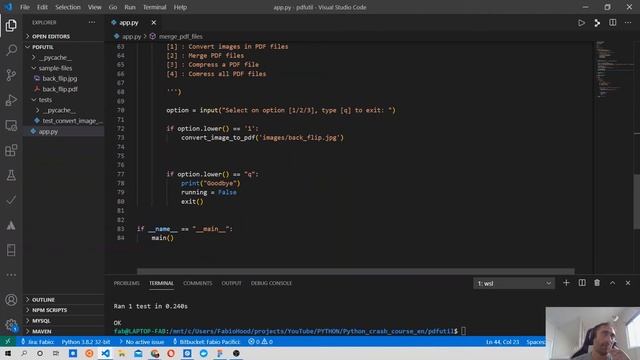Click the debug run icon in editor toolbar
This screenshot has width=640, height=360.
coord(597,23)
